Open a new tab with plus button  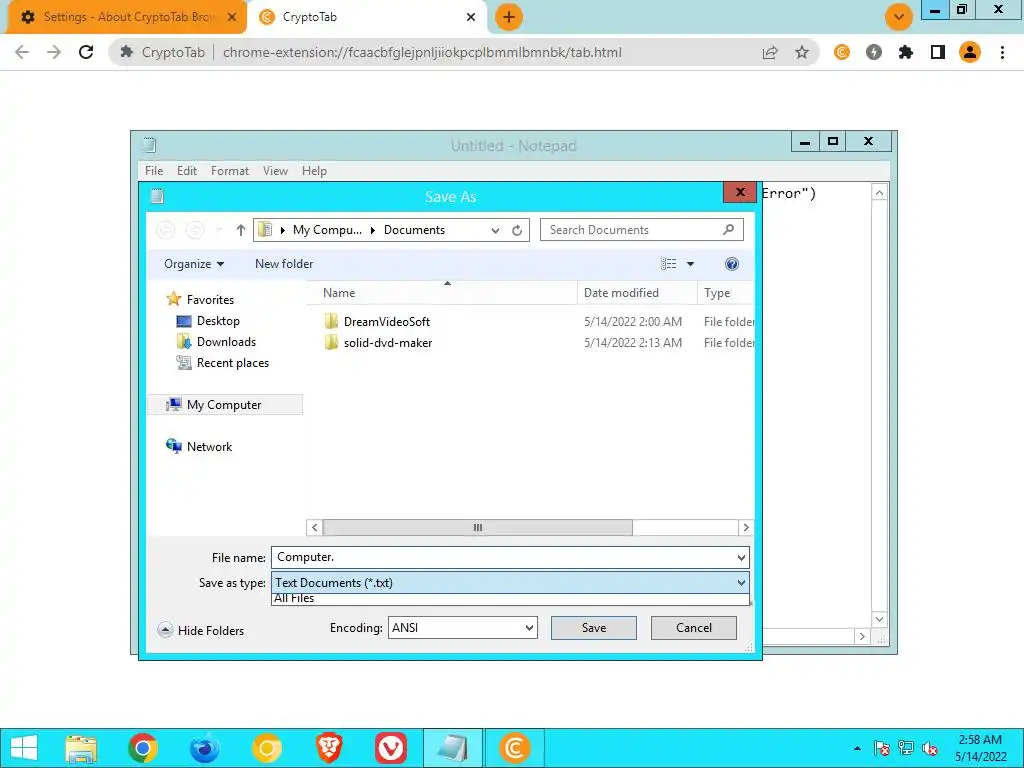point(509,17)
